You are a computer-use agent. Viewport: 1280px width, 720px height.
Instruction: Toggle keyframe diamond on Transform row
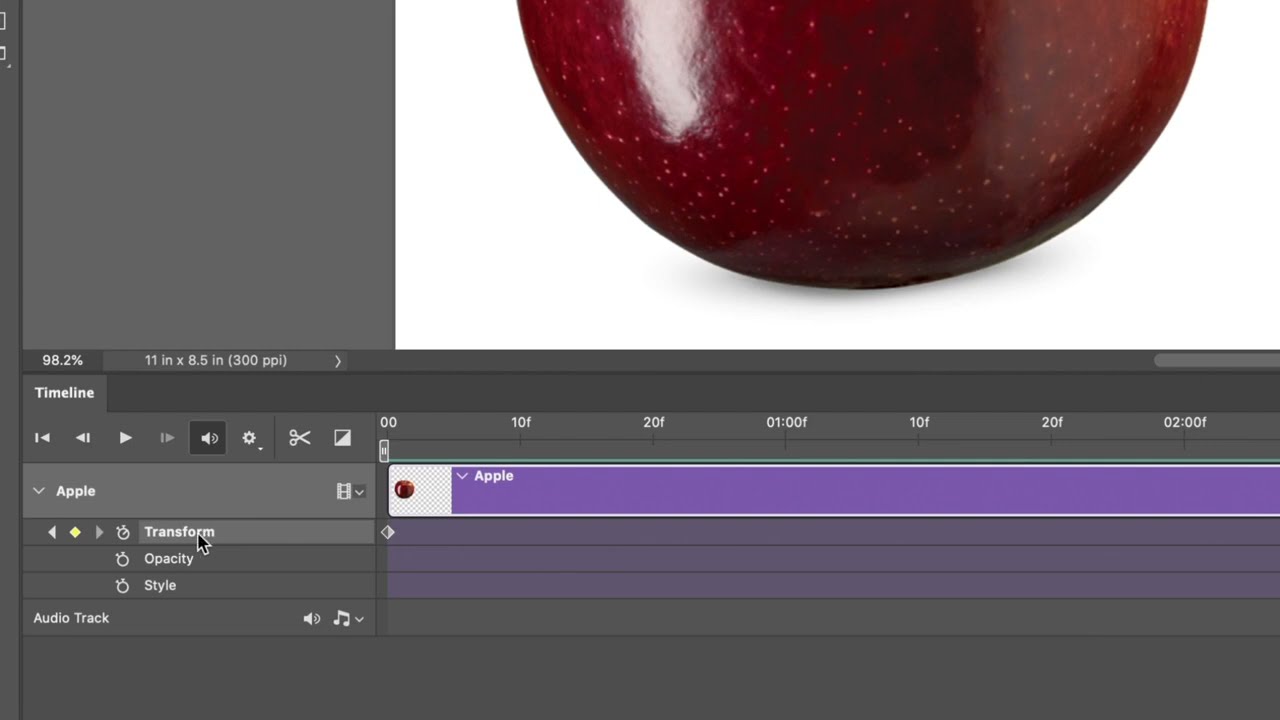pyautogui.click(x=75, y=532)
